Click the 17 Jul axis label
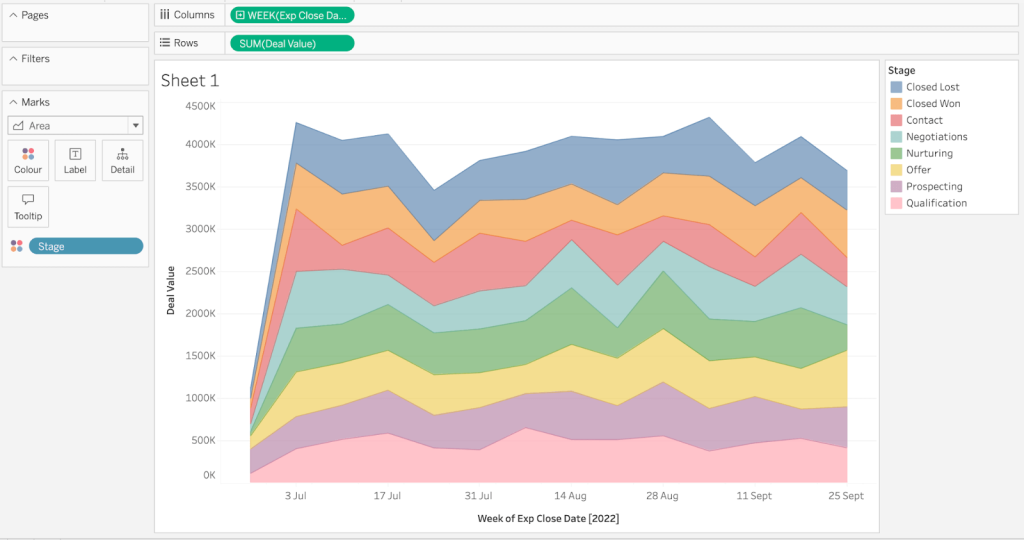The image size is (1024, 540). pyautogui.click(x=387, y=496)
